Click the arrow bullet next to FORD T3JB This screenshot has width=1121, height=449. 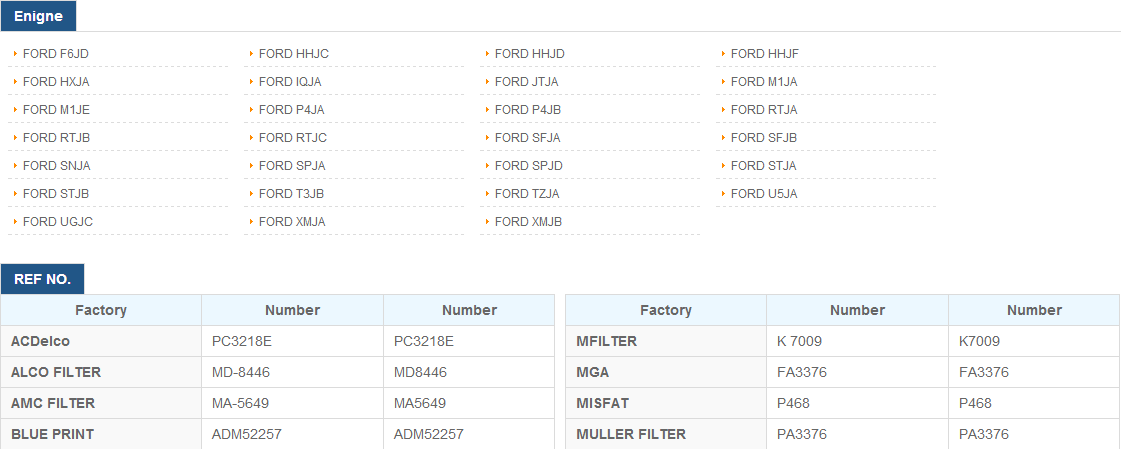click(251, 193)
